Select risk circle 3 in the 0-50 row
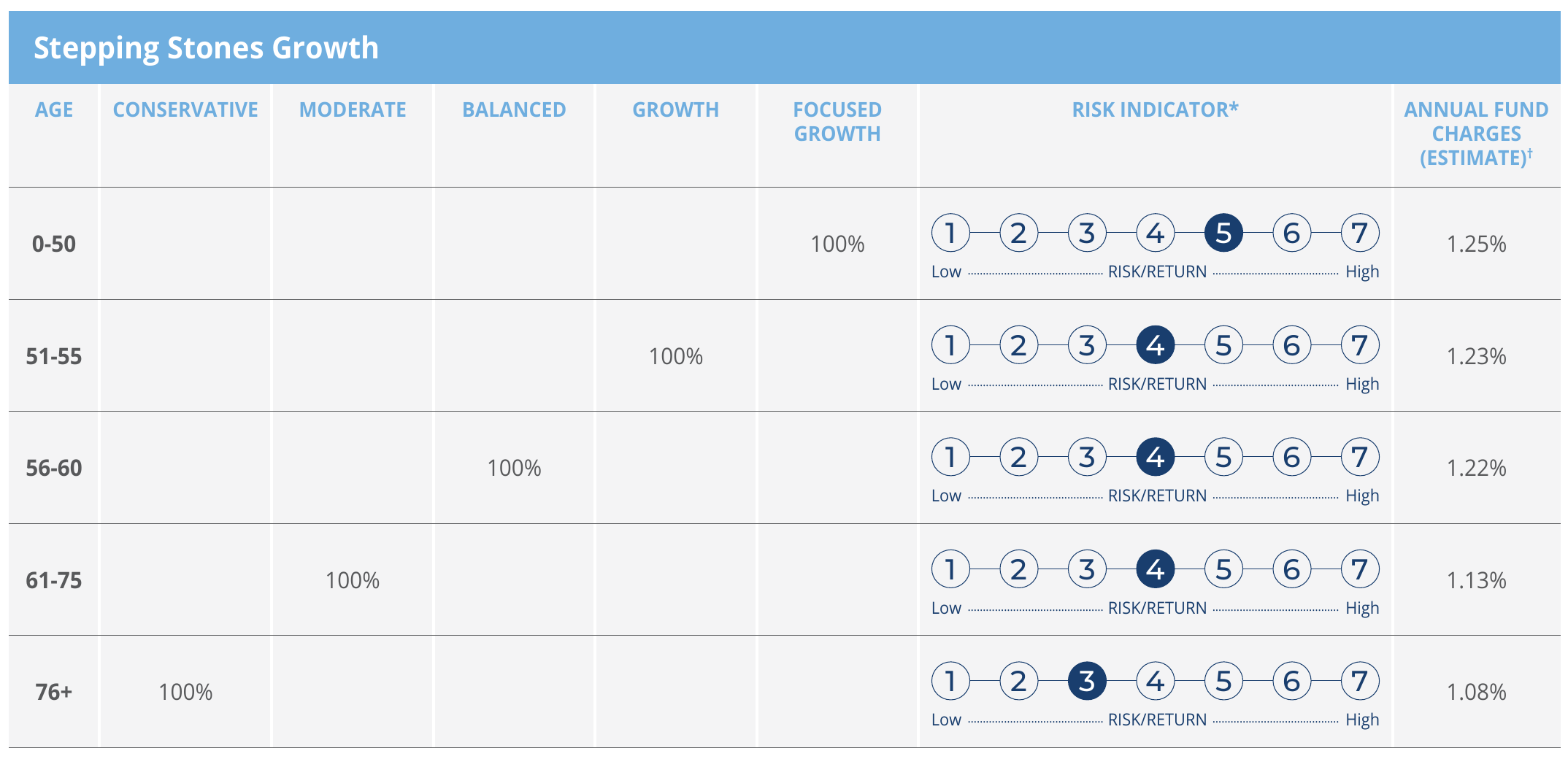1568x759 pixels. [x=1087, y=233]
